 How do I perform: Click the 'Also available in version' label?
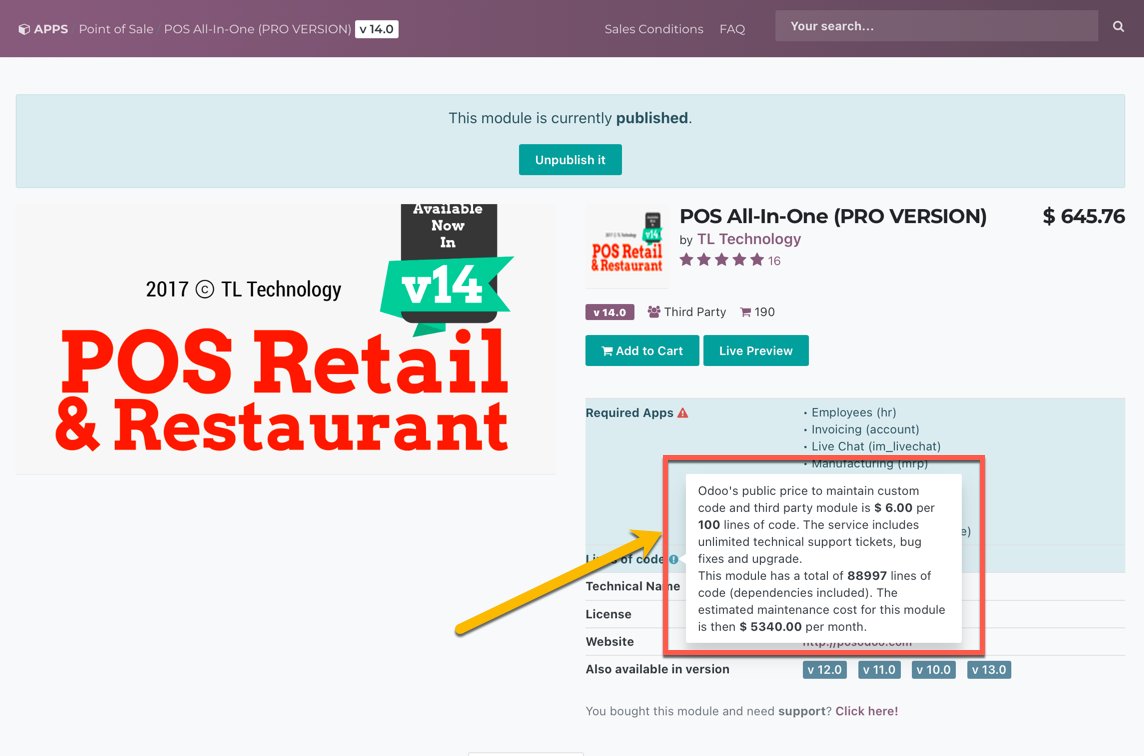(657, 669)
